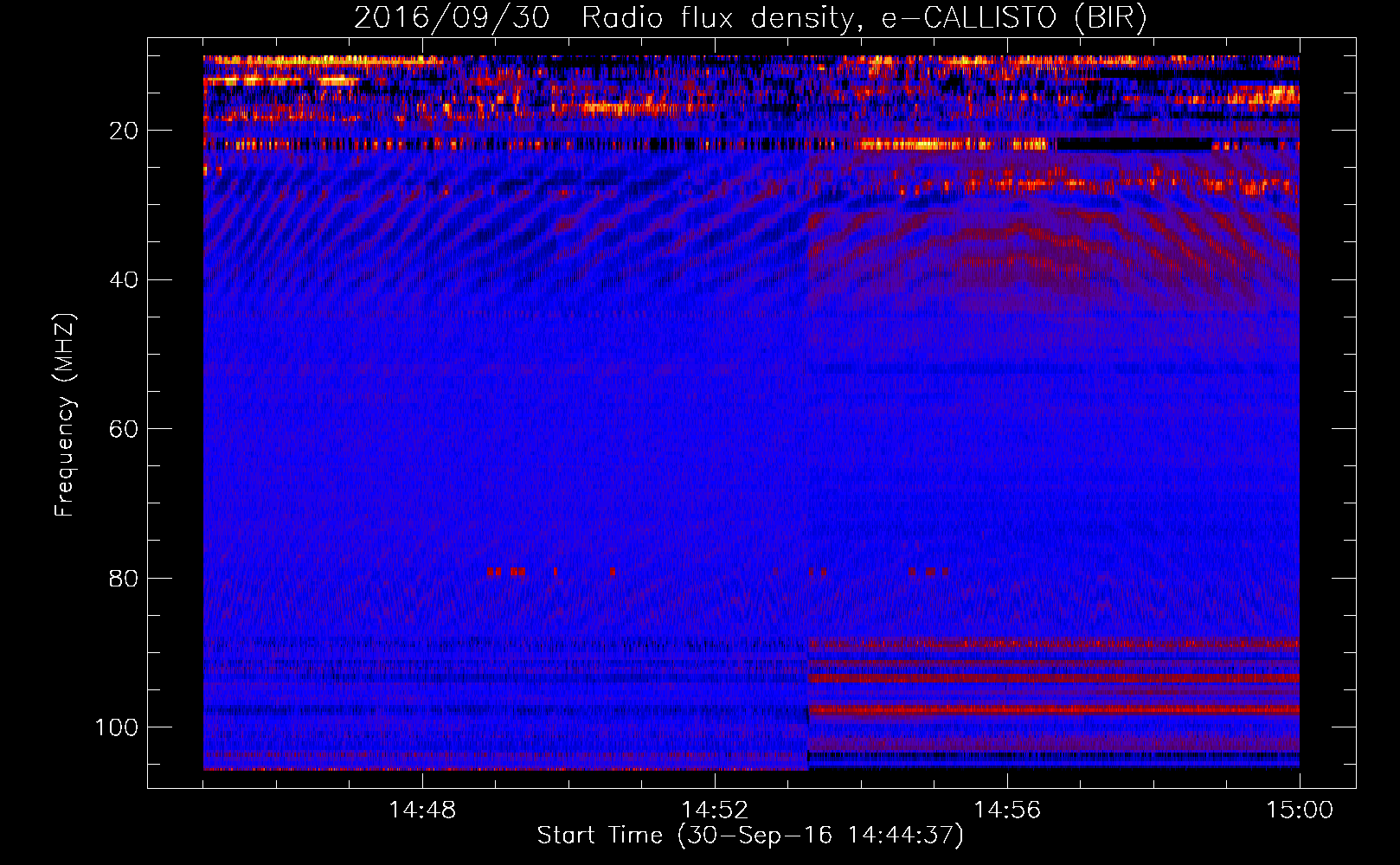The width and height of the screenshot is (1400, 865).
Task: Click the date 2016/09/30 in the title
Action: (452, 17)
